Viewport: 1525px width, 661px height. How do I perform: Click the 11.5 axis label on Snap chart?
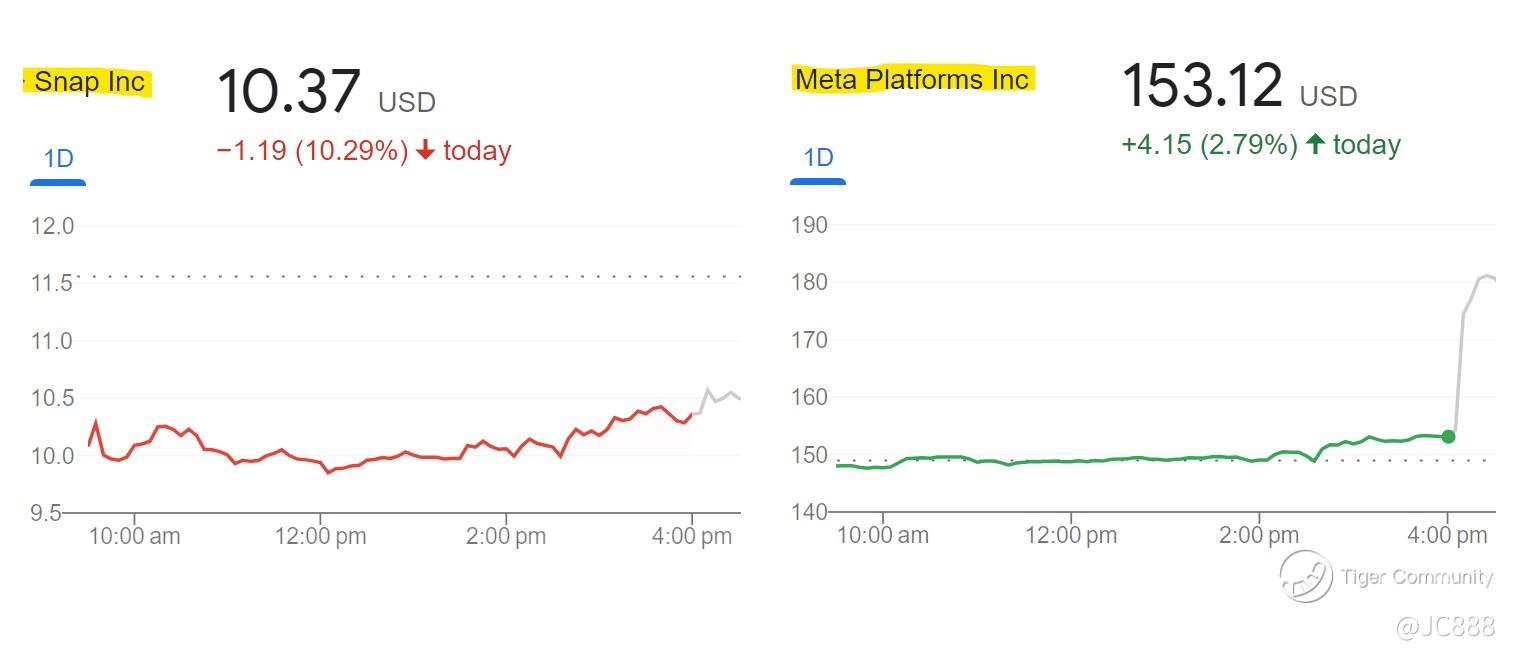[x=53, y=284]
